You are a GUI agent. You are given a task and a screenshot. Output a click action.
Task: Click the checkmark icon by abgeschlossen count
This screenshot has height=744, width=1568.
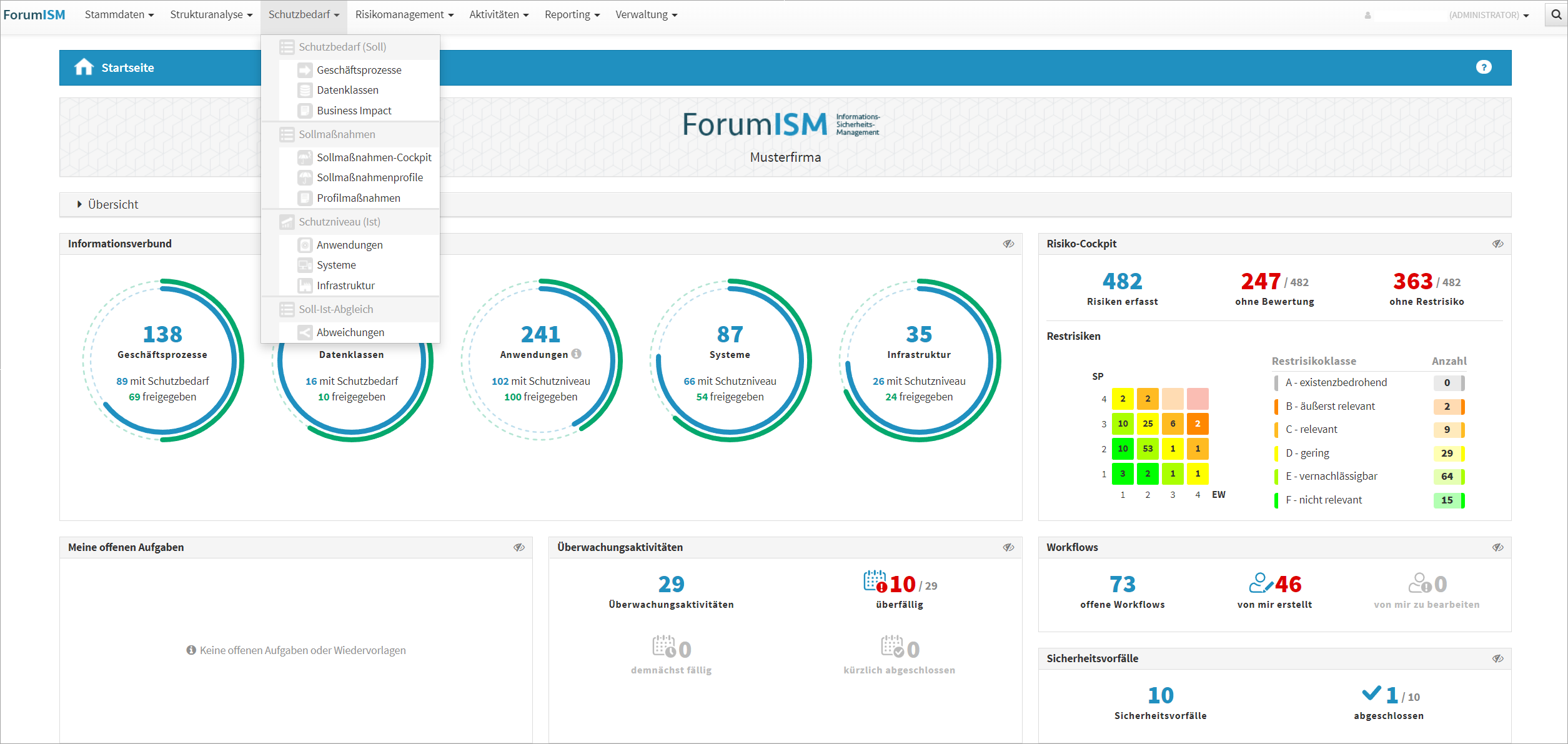click(x=1371, y=693)
